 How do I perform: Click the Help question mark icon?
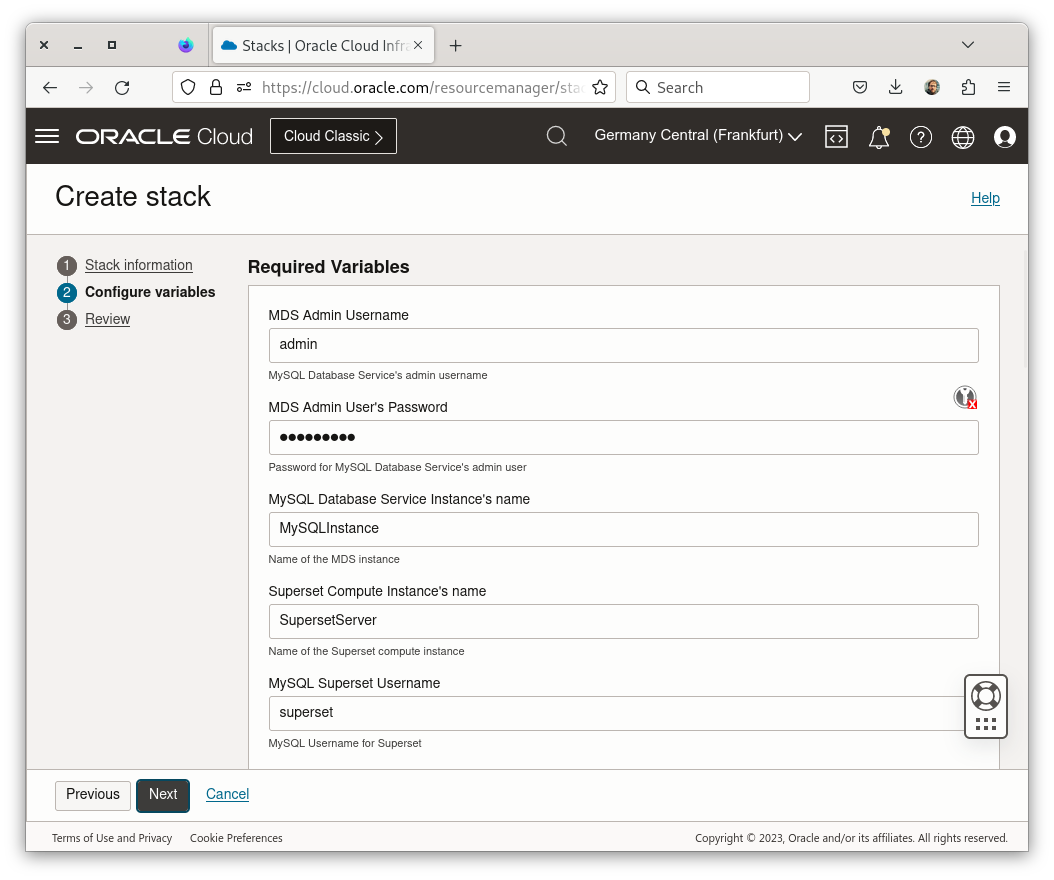[x=921, y=137]
